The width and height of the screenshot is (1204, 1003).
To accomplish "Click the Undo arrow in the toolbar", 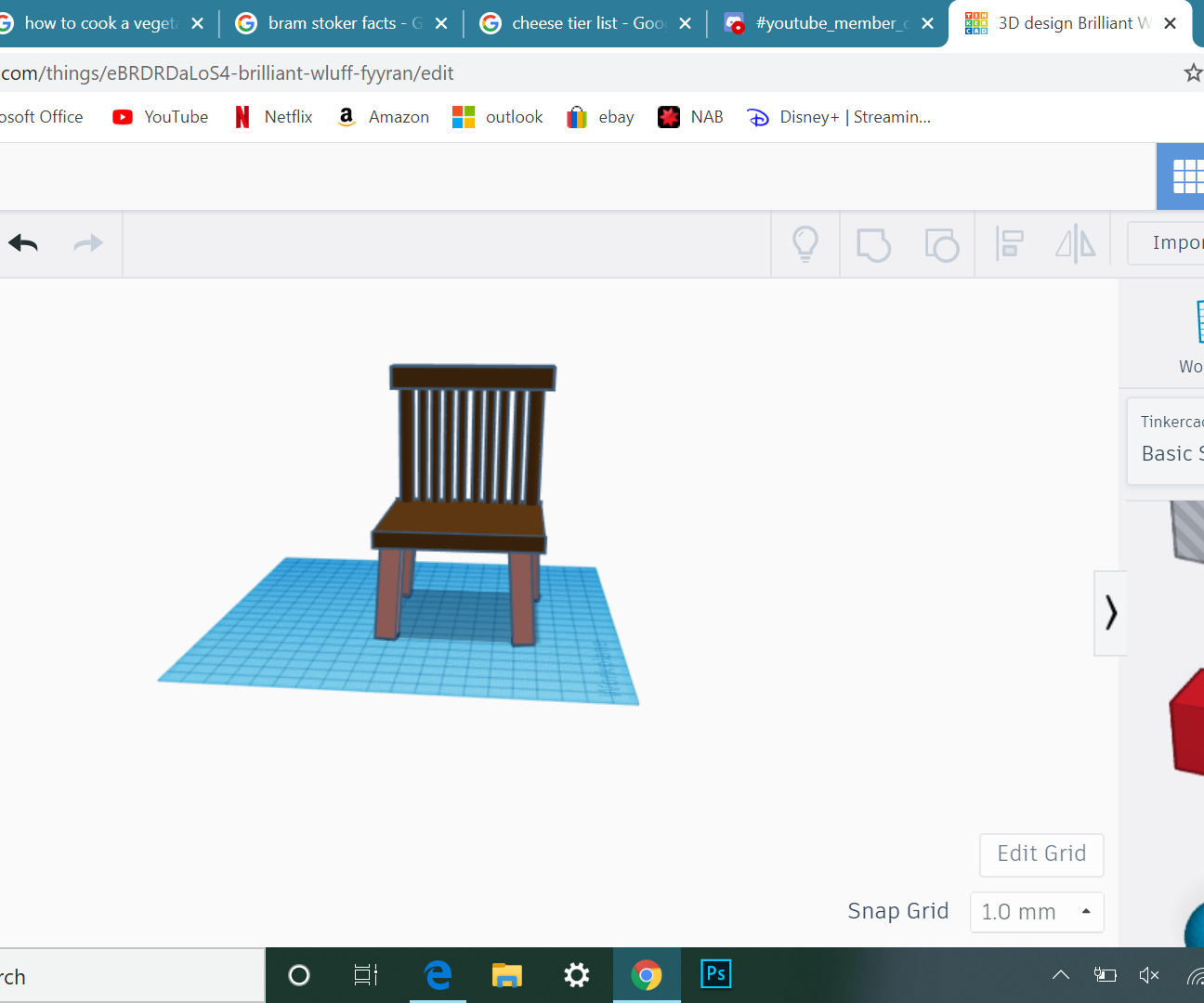I will point(23,243).
